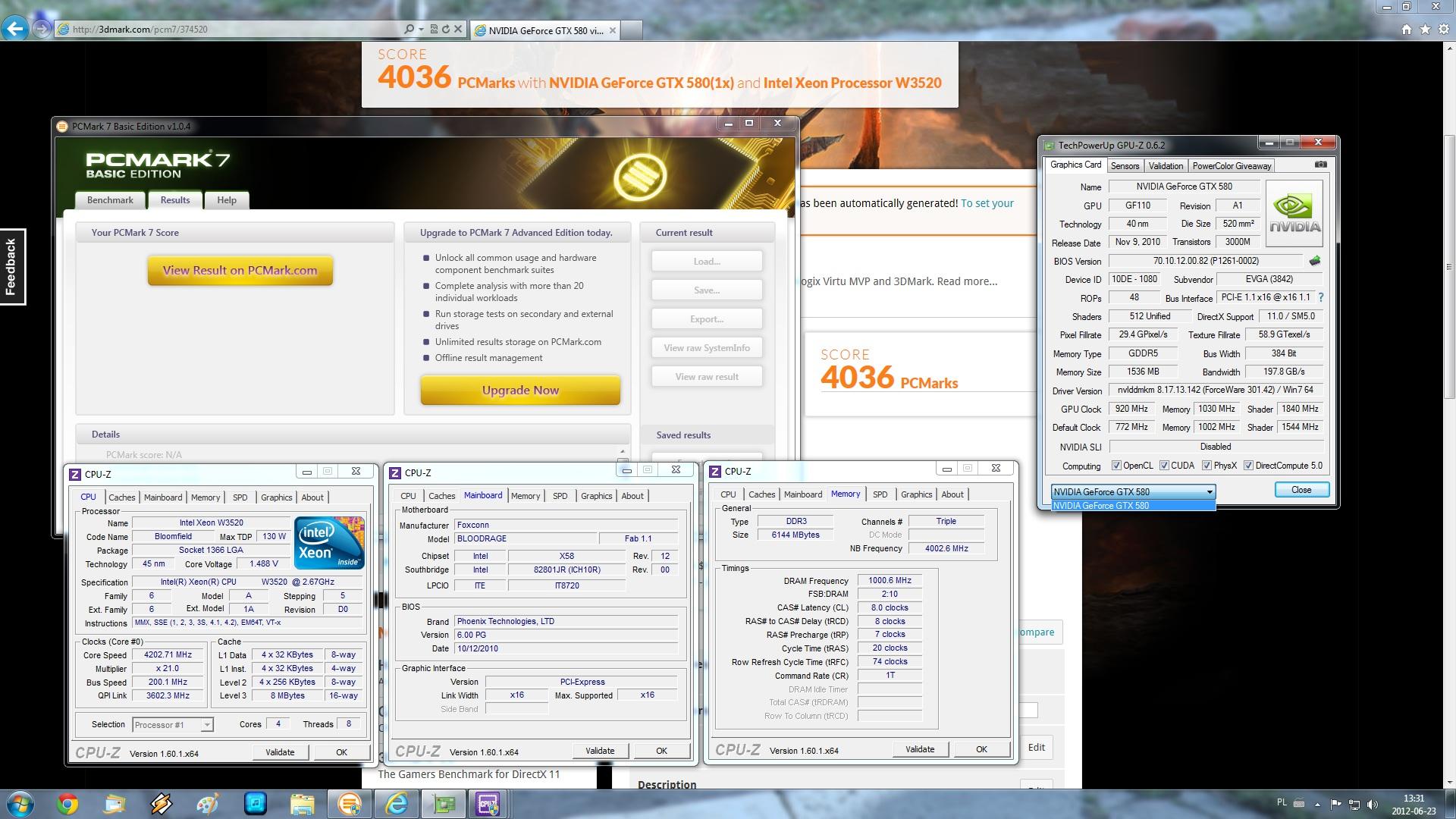
Task: Show hidden tray icons arrow
Action: point(1317,804)
